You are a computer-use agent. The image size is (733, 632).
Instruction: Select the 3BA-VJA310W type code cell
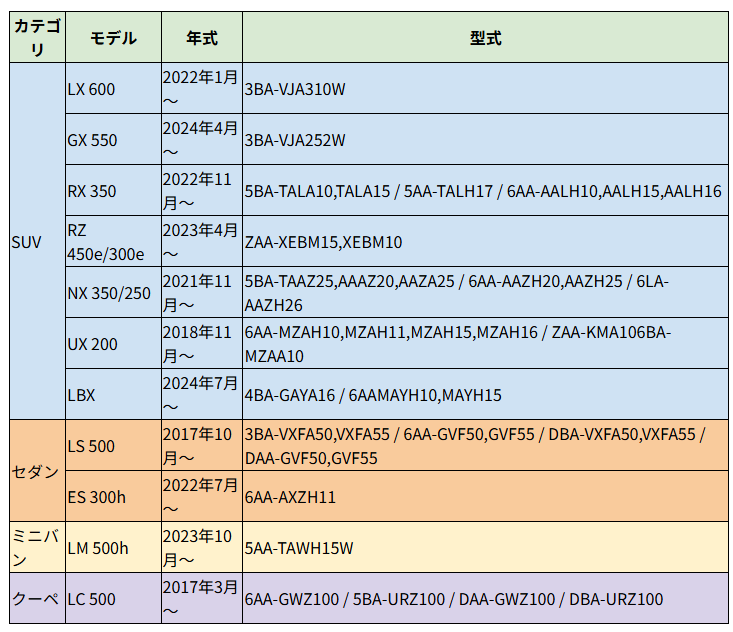pyautogui.click(x=485, y=88)
